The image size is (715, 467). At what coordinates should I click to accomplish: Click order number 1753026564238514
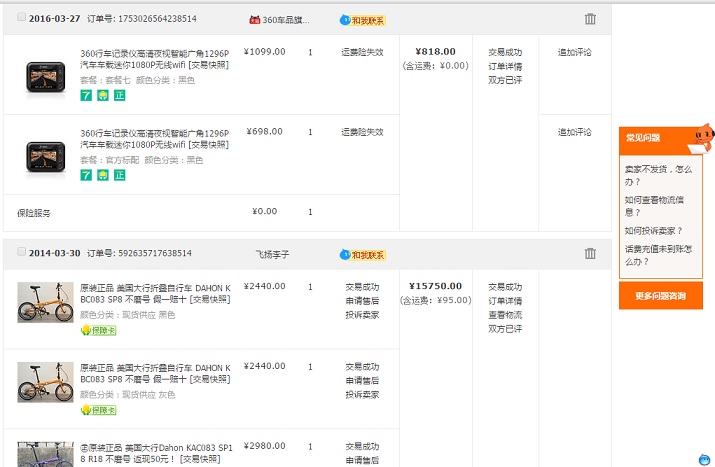[157, 19]
